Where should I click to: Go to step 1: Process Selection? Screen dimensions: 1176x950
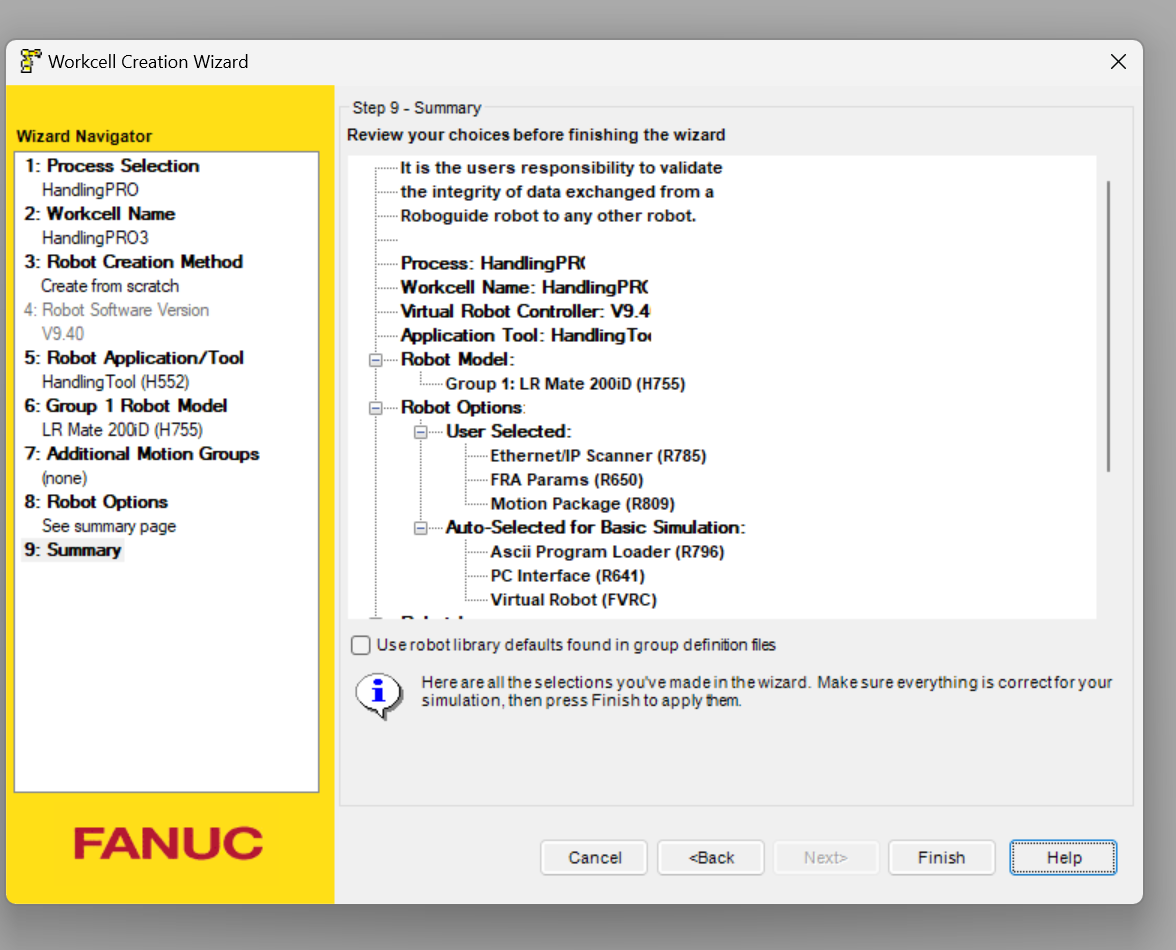(x=112, y=166)
